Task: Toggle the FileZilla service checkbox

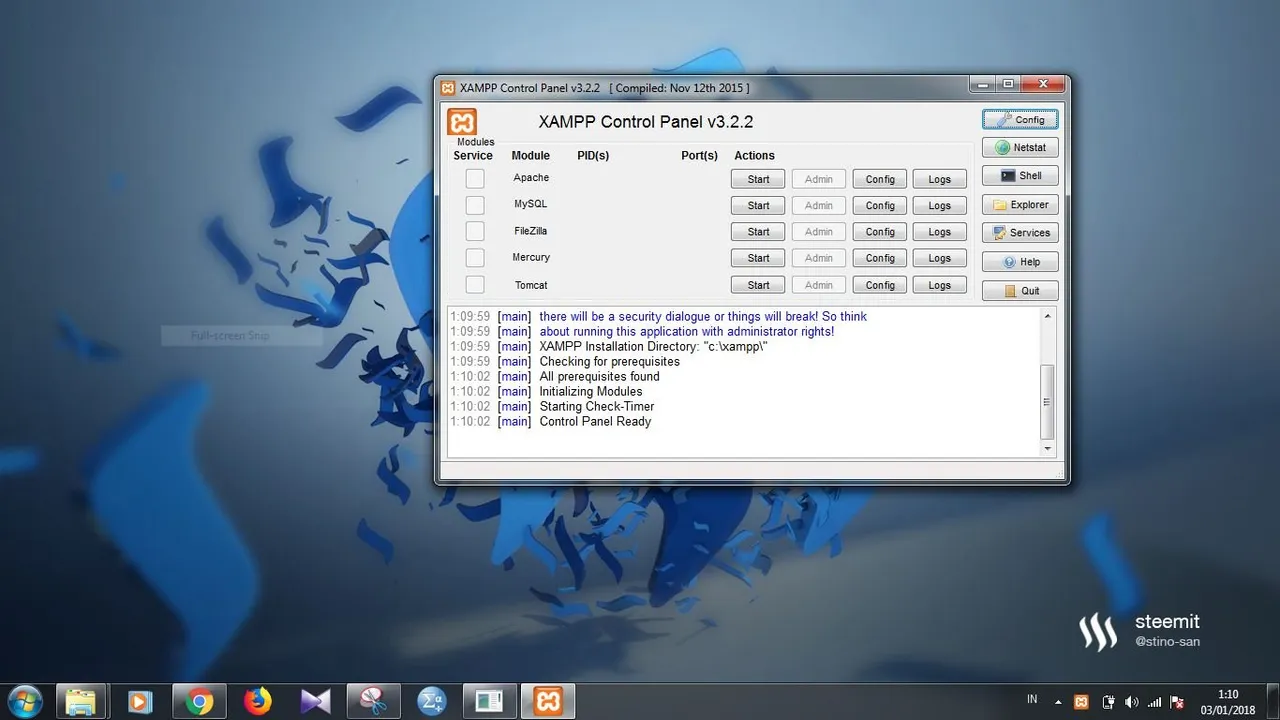Action: [475, 231]
